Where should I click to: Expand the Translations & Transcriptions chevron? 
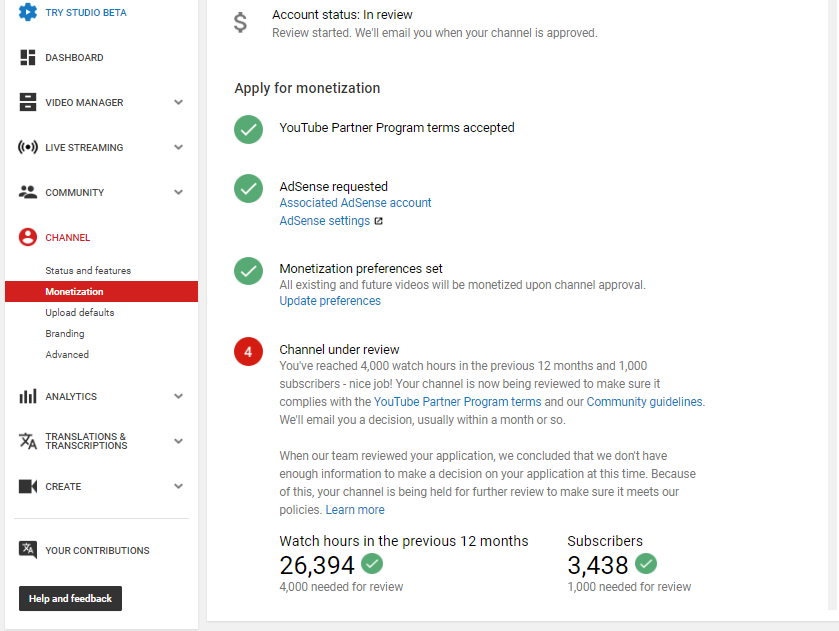[x=178, y=441]
